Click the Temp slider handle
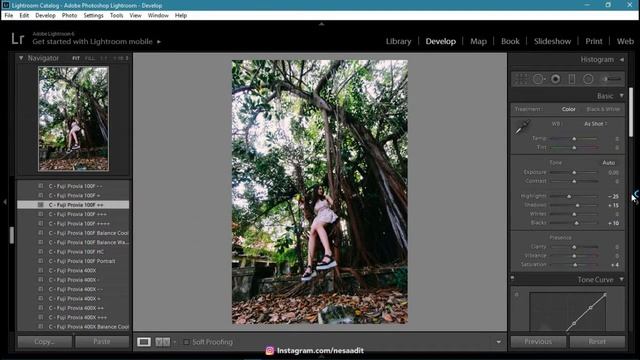The height and width of the screenshot is (360, 640). pyautogui.click(x=574, y=139)
